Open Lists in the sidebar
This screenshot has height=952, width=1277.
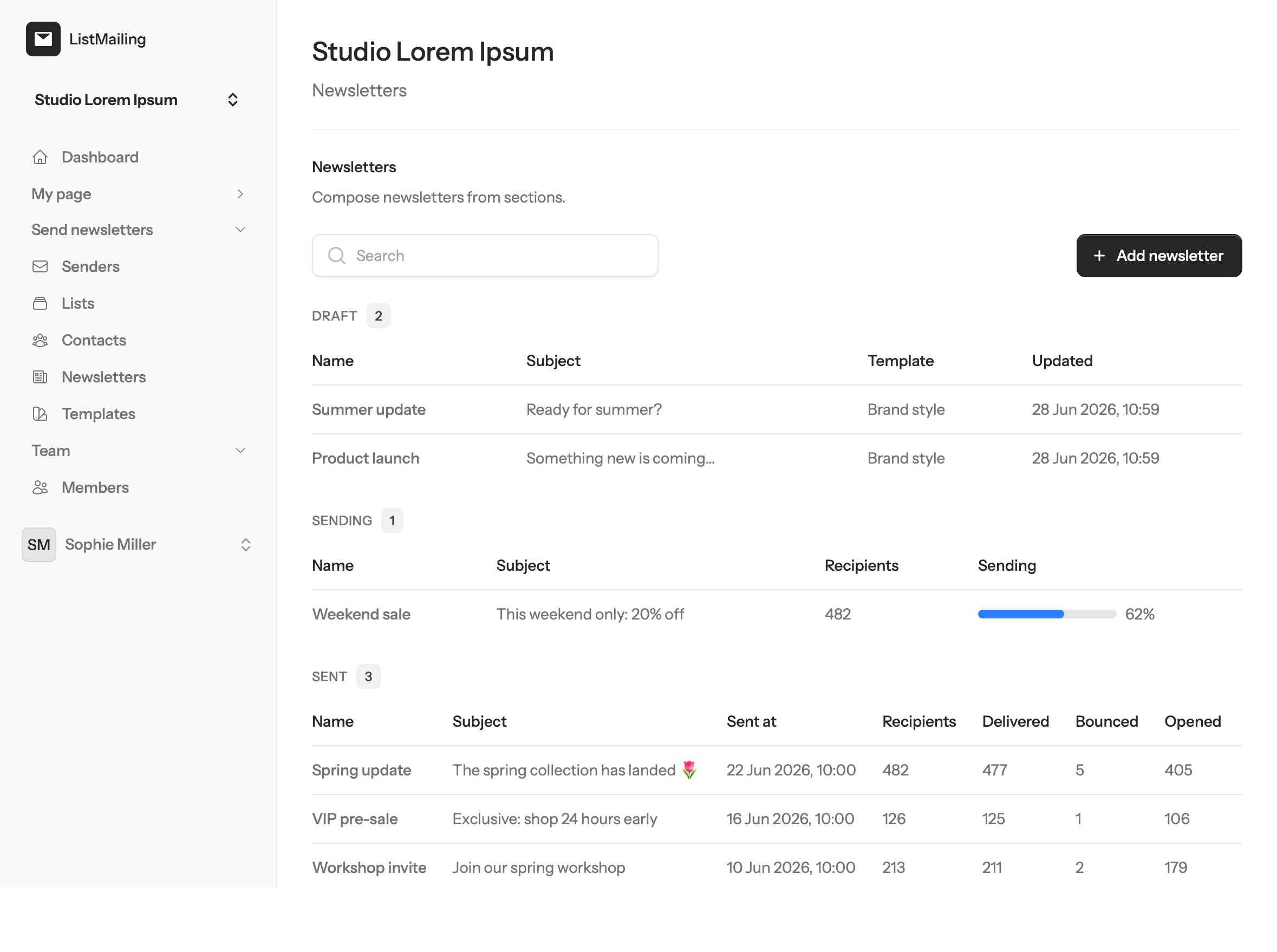coord(138,304)
